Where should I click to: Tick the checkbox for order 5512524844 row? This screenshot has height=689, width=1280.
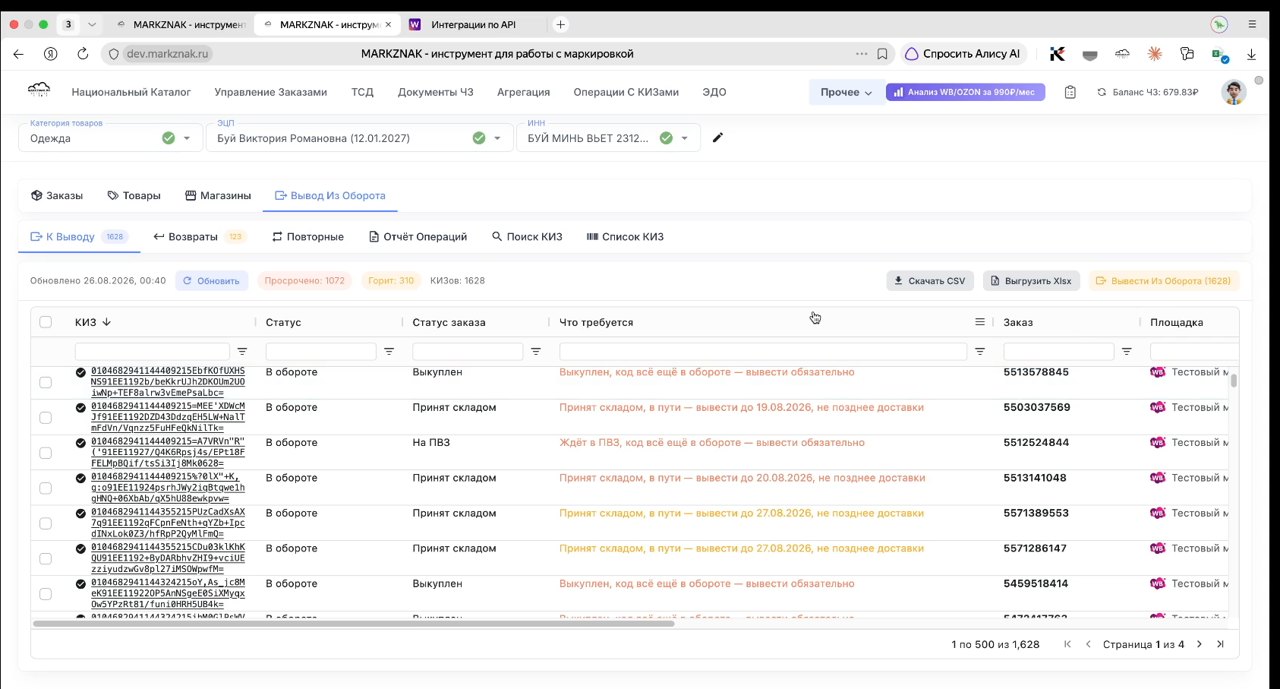click(x=45, y=453)
